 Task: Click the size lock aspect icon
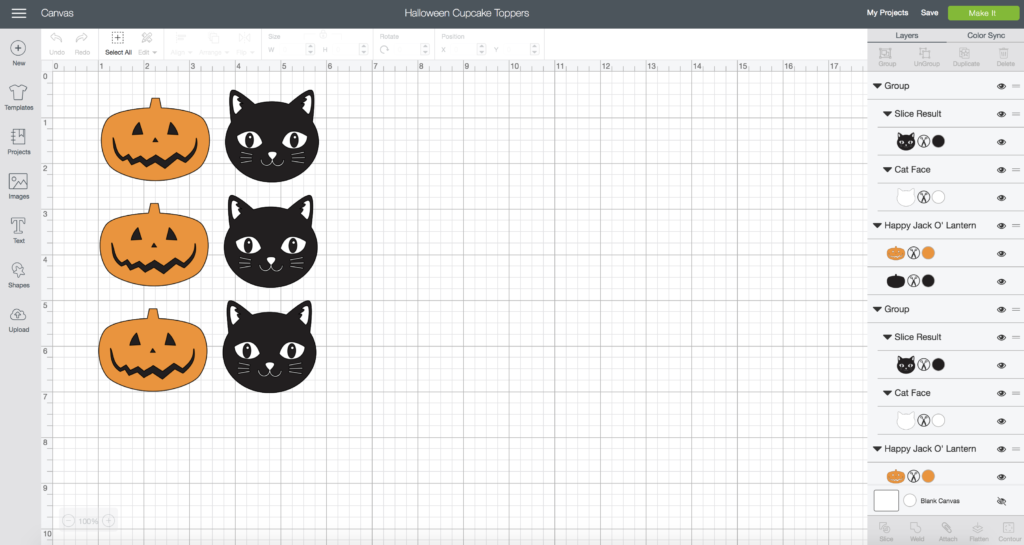click(323, 35)
